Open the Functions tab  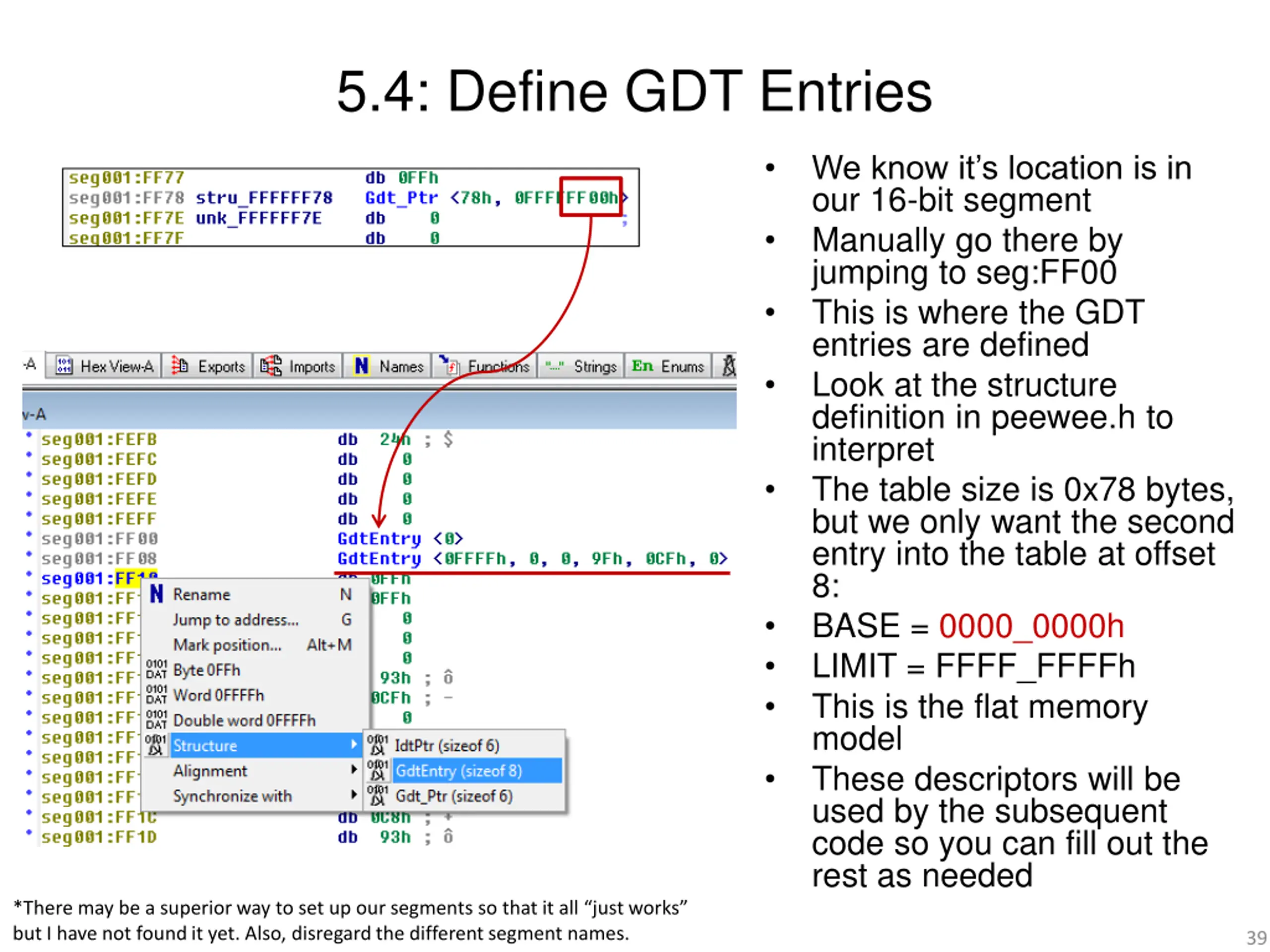pyautogui.click(x=484, y=365)
